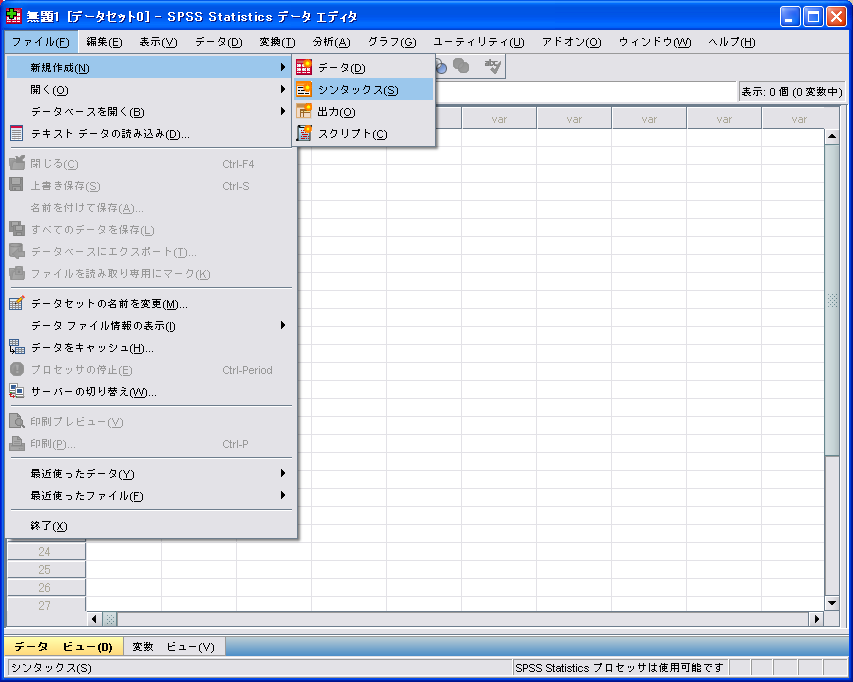The height and width of the screenshot is (682, 853).
Task: Choose データ from the new file submenu
Action: pos(341,68)
